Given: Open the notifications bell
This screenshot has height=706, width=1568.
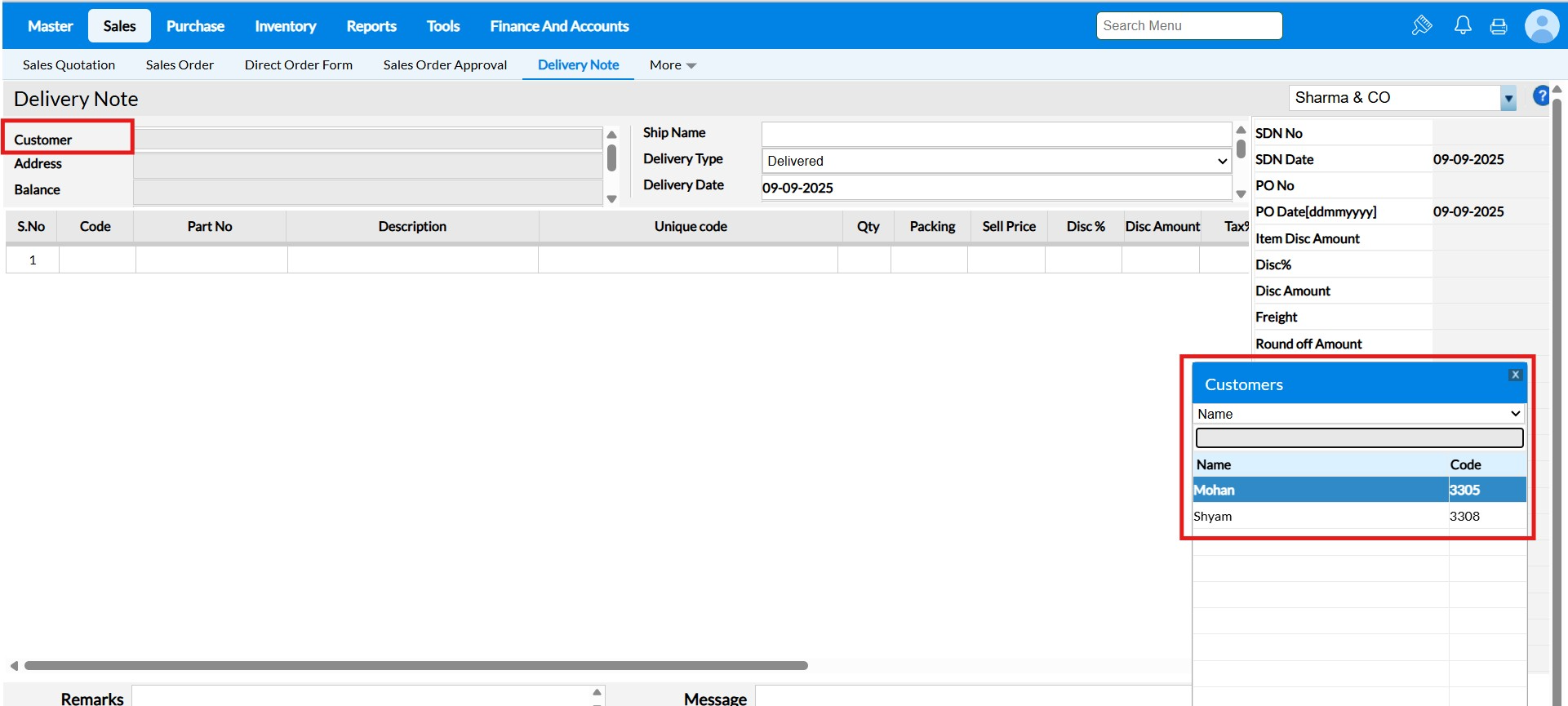Looking at the screenshot, I should tap(1463, 25).
